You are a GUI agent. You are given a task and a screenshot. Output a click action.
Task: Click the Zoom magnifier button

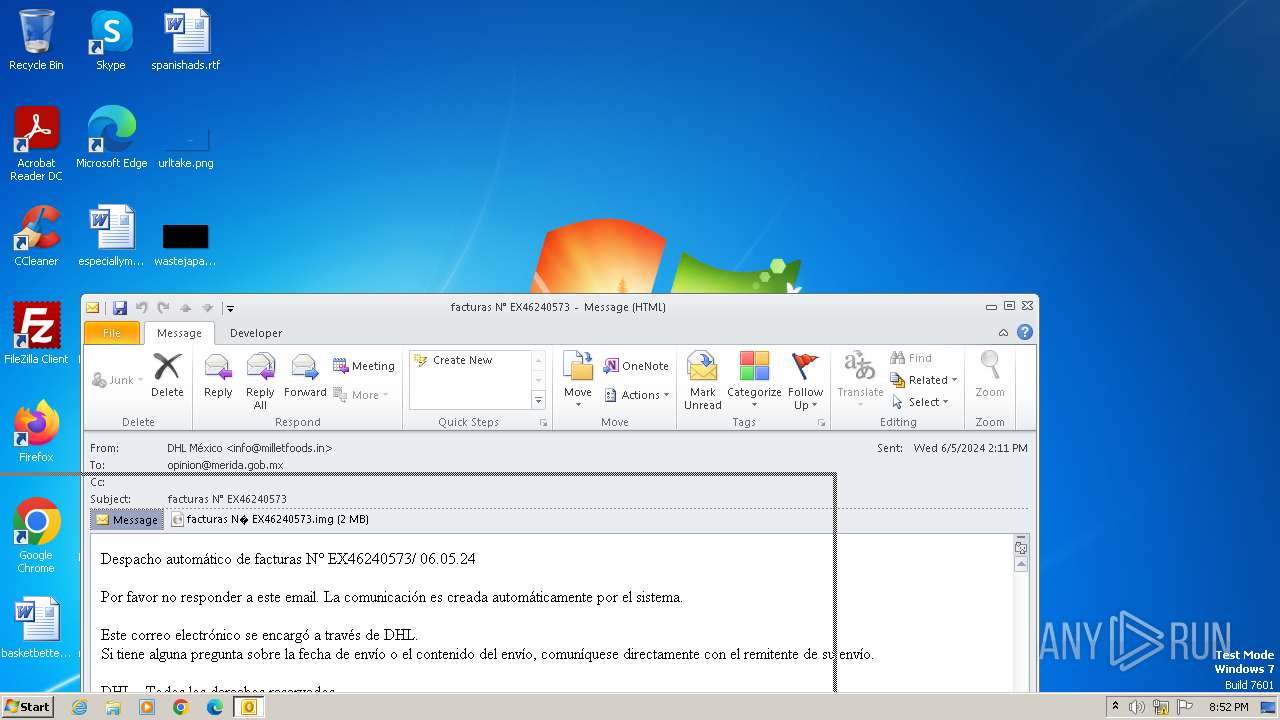pos(990,376)
